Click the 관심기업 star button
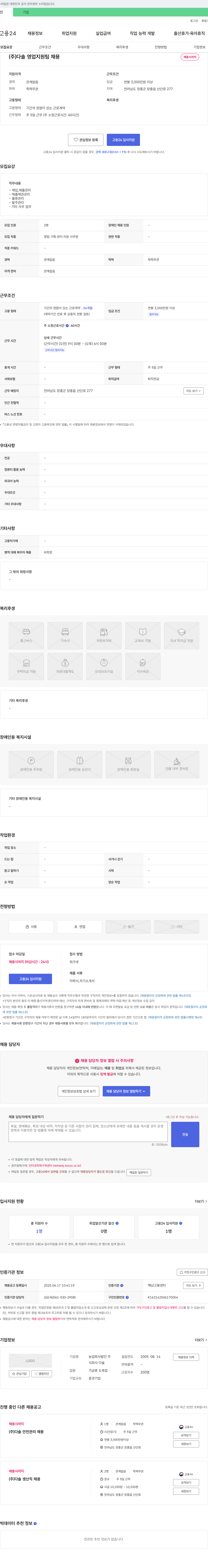Image resolution: width=208 pixels, height=1568 pixels. pos(19,1374)
